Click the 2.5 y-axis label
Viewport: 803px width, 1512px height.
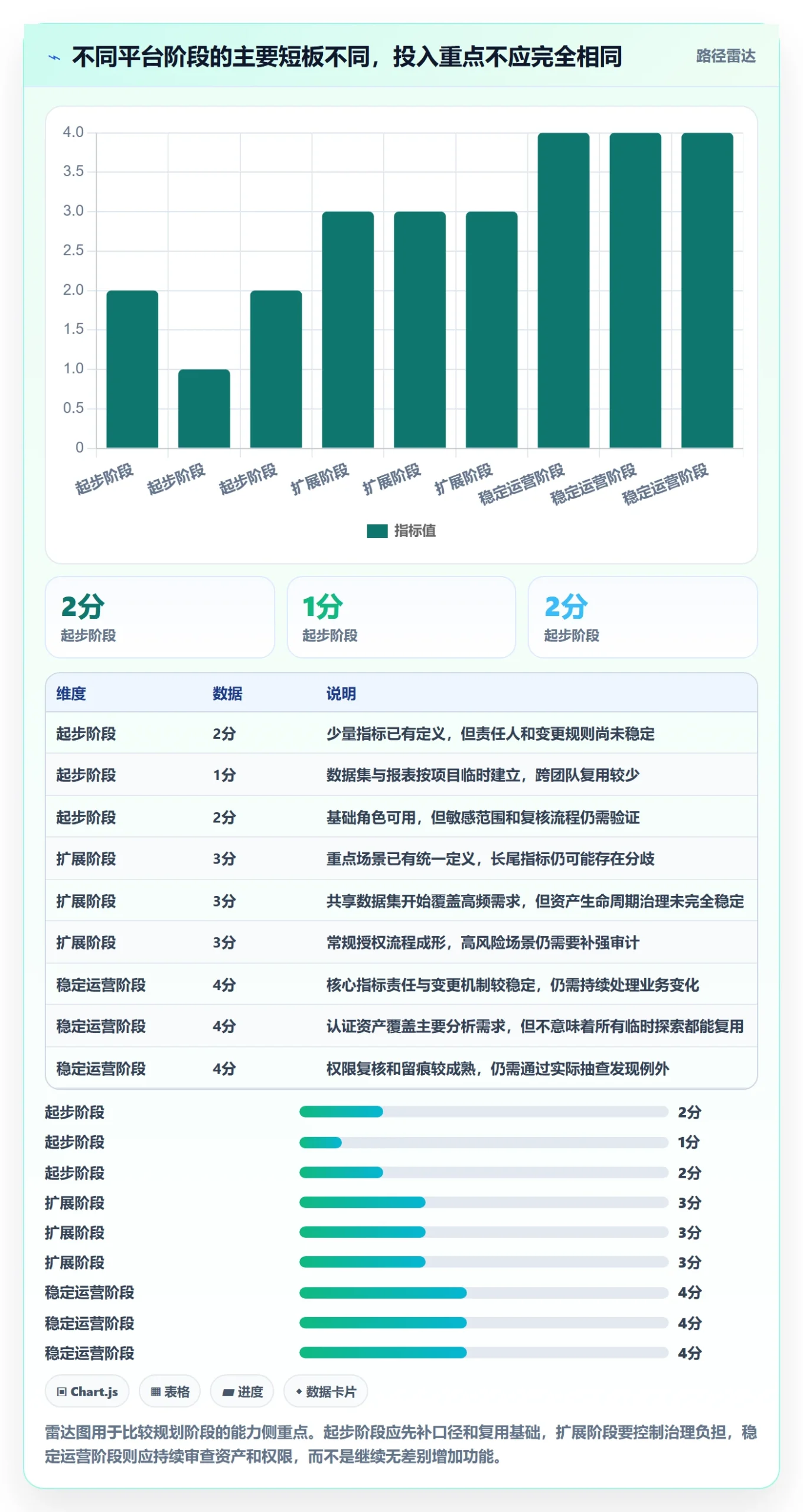click(x=73, y=250)
